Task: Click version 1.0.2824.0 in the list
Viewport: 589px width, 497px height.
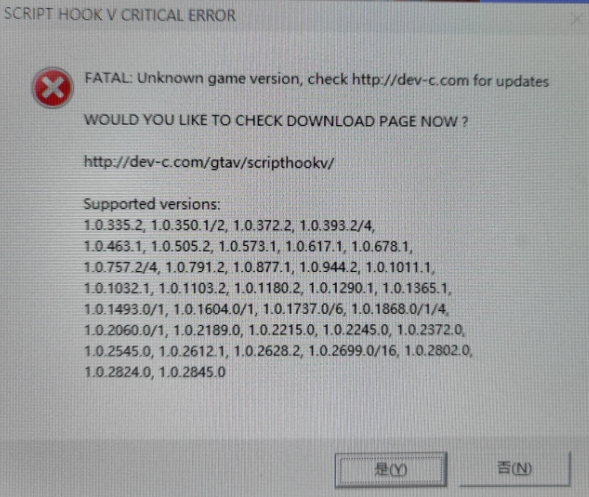Action: coord(118,372)
